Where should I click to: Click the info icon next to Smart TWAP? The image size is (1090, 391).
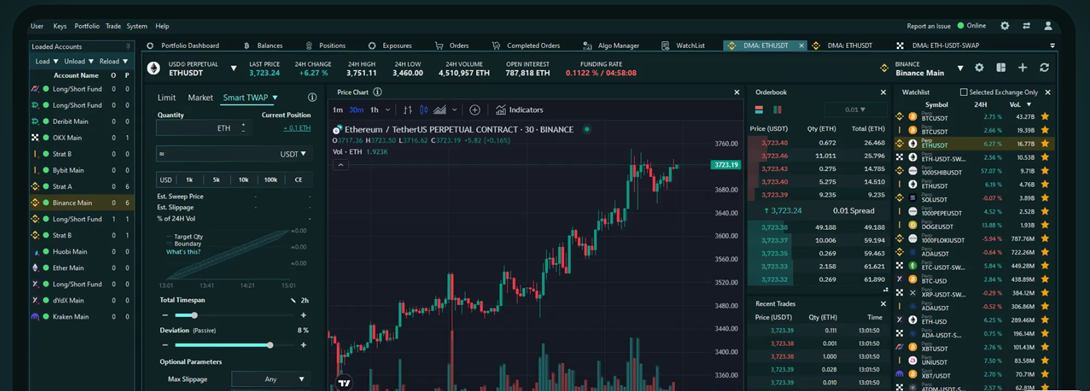click(x=312, y=97)
